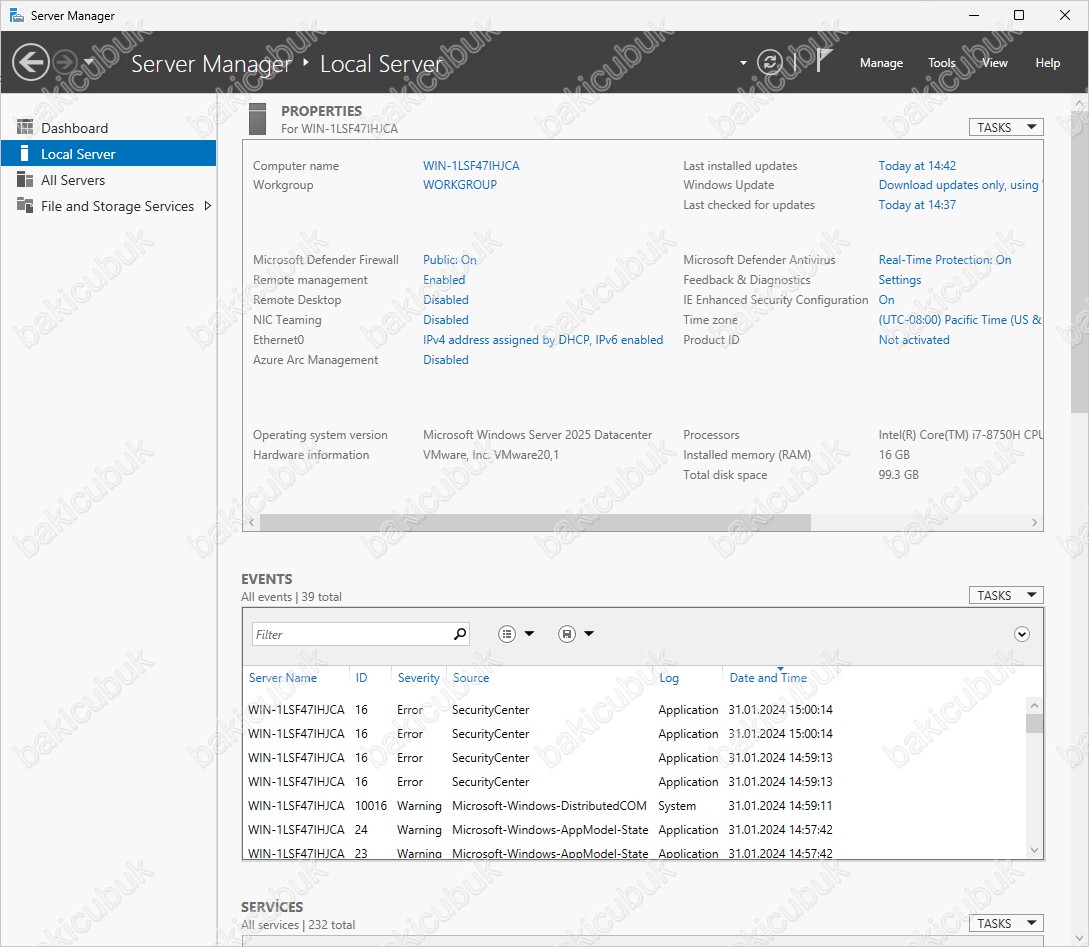Click the Server Manager title bar icon
The height and width of the screenshot is (947, 1089).
pyautogui.click(x=17, y=15)
